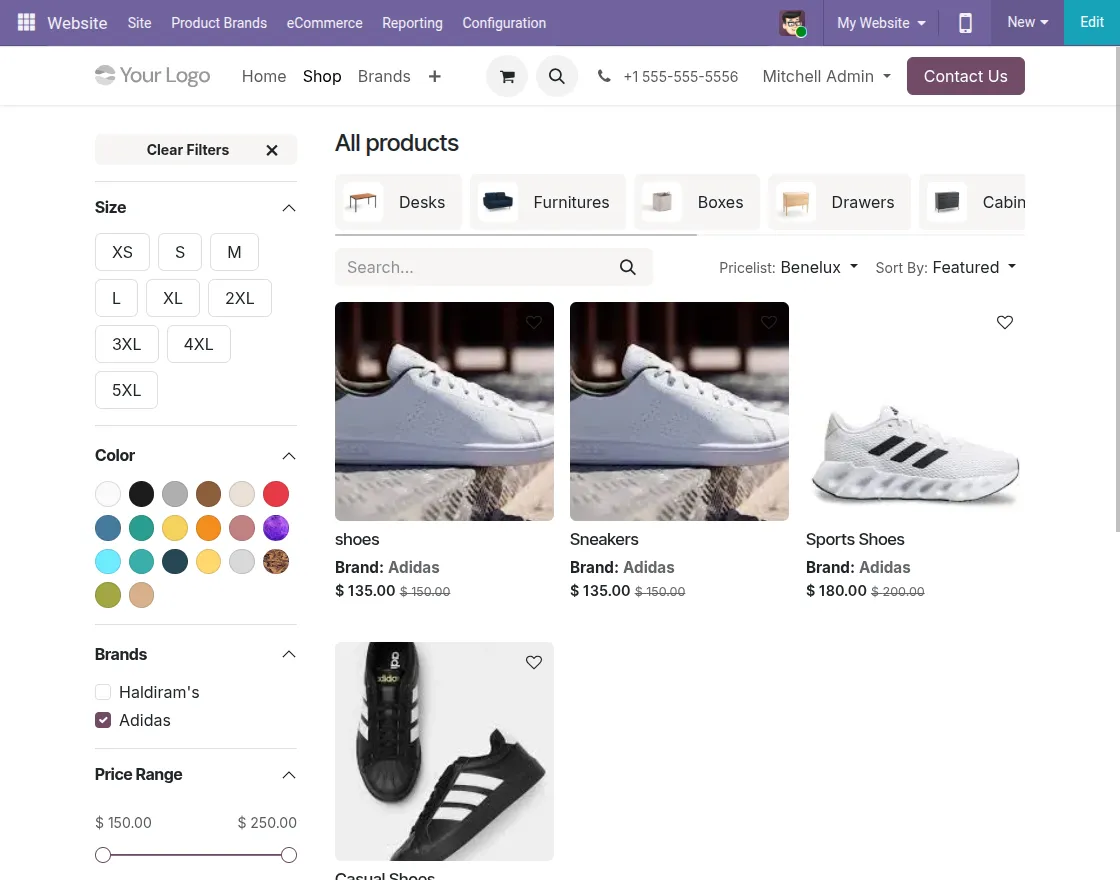Select size L filter
The width and height of the screenshot is (1120, 880).
[x=116, y=298]
